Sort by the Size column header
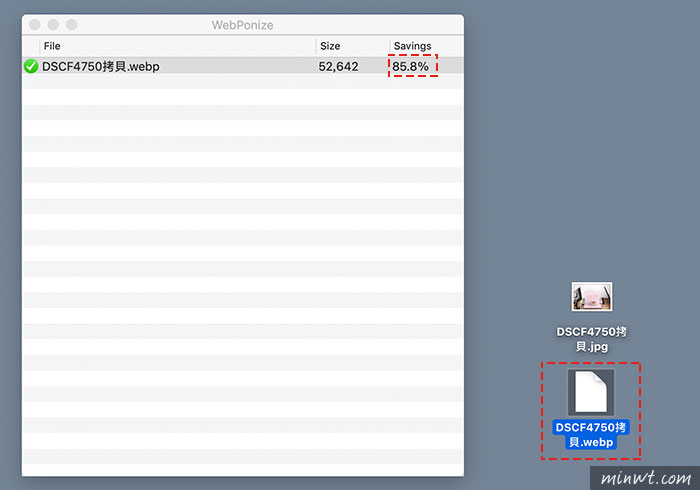The image size is (700, 490). click(330, 46)
